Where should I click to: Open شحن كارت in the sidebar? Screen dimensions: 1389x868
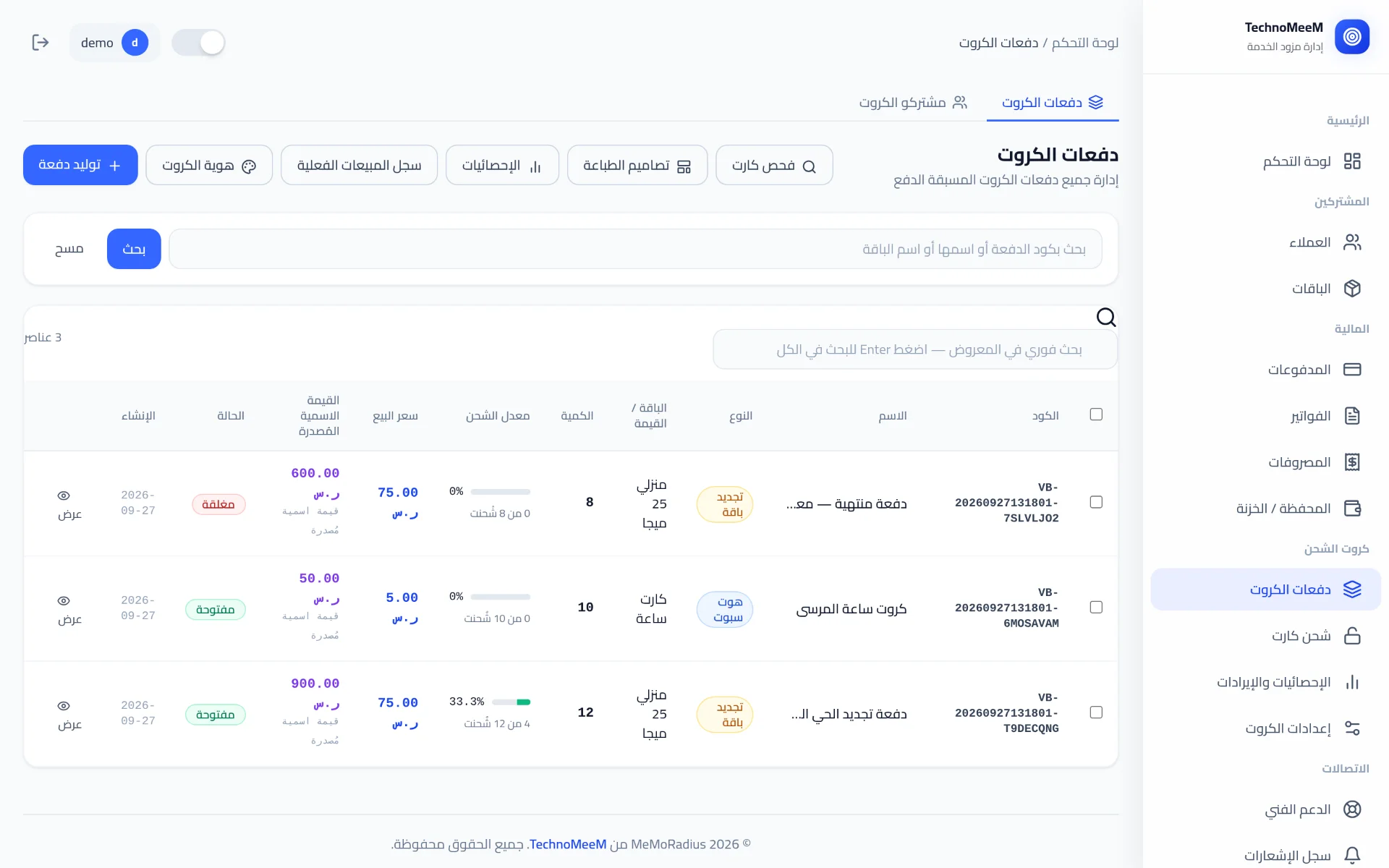[x=1266, y=636]
